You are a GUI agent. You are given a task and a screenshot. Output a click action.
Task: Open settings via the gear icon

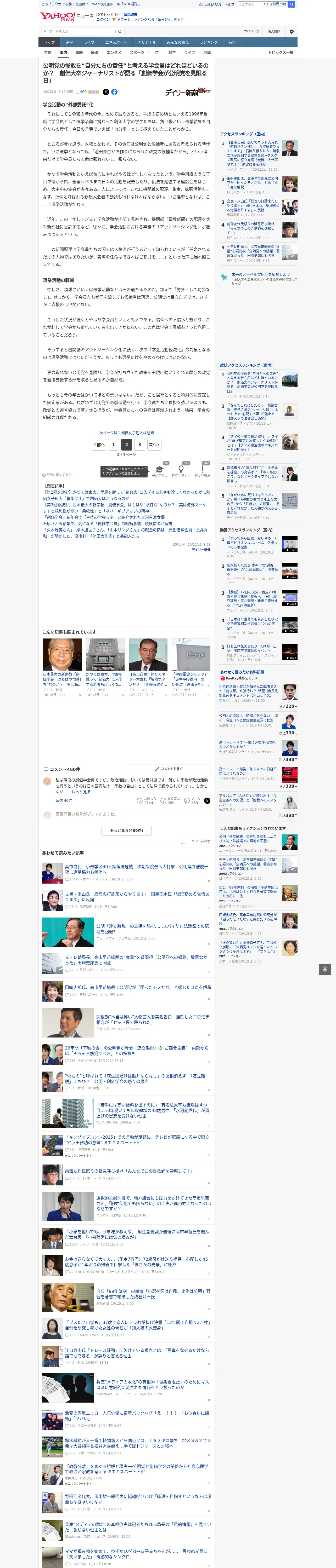(291, 32)
